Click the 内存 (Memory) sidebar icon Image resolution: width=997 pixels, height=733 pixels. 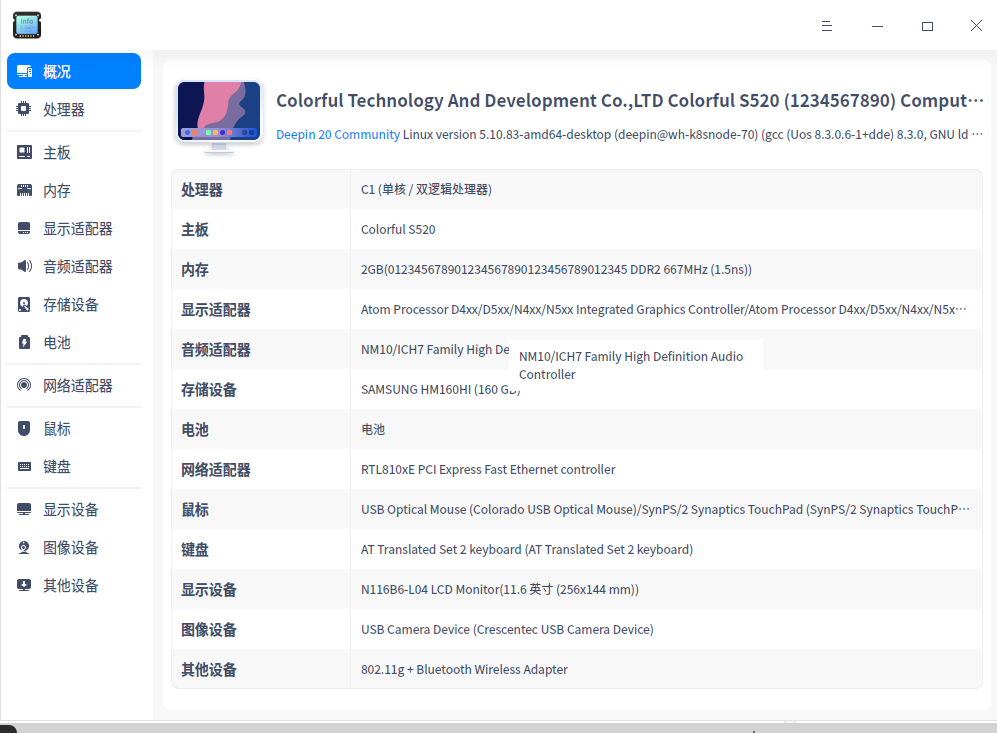[x=23, y=190]
